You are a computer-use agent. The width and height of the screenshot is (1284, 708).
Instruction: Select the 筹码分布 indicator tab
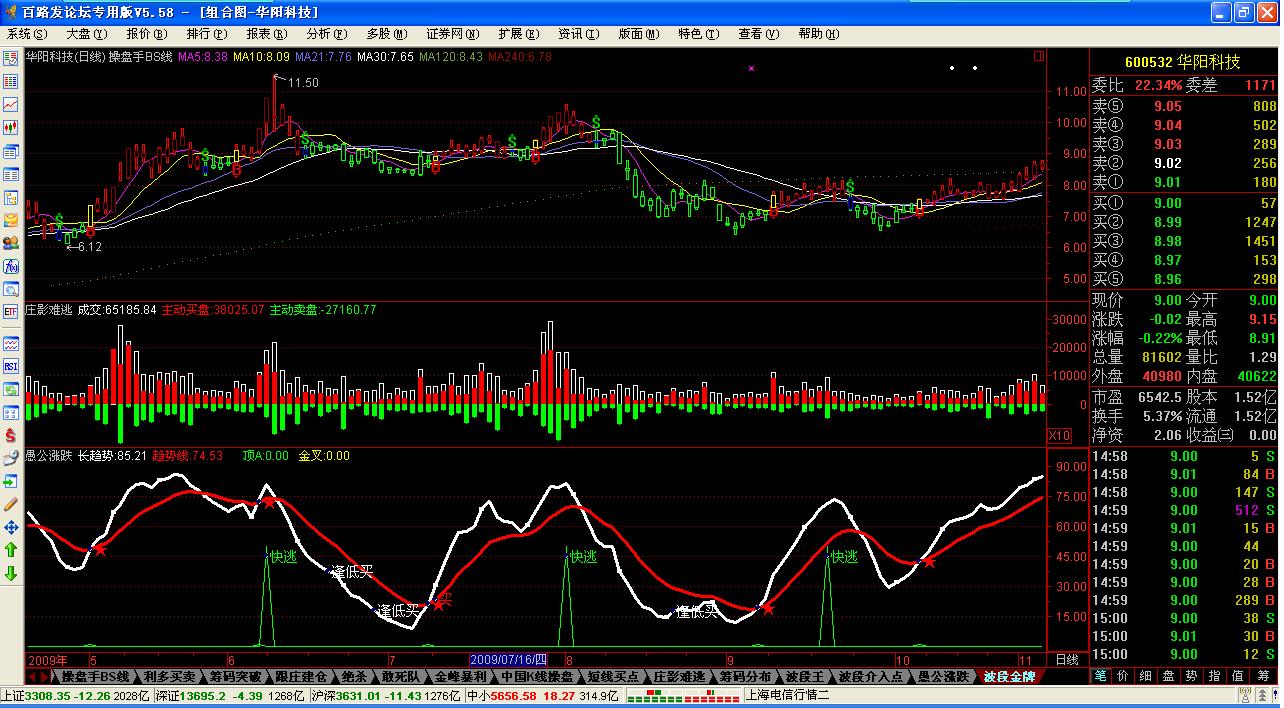(745, 676)
